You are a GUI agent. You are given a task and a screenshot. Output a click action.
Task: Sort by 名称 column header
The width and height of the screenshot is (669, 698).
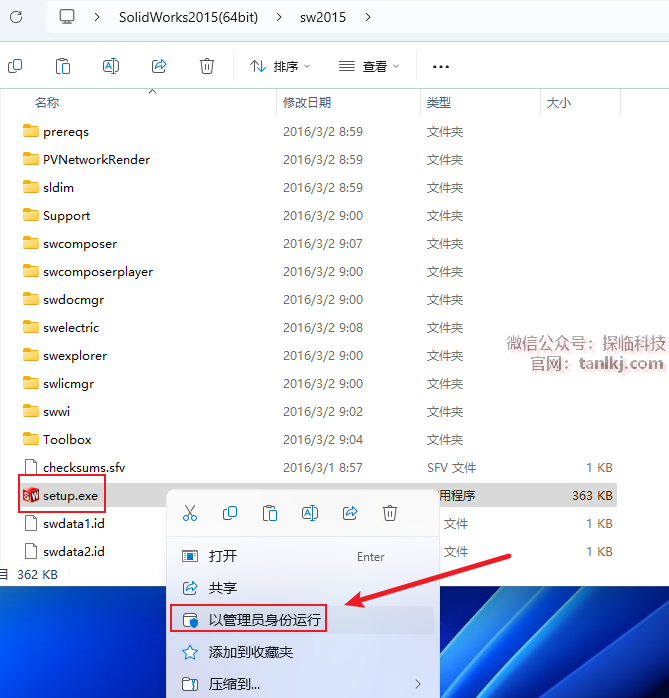coord(47,103)
